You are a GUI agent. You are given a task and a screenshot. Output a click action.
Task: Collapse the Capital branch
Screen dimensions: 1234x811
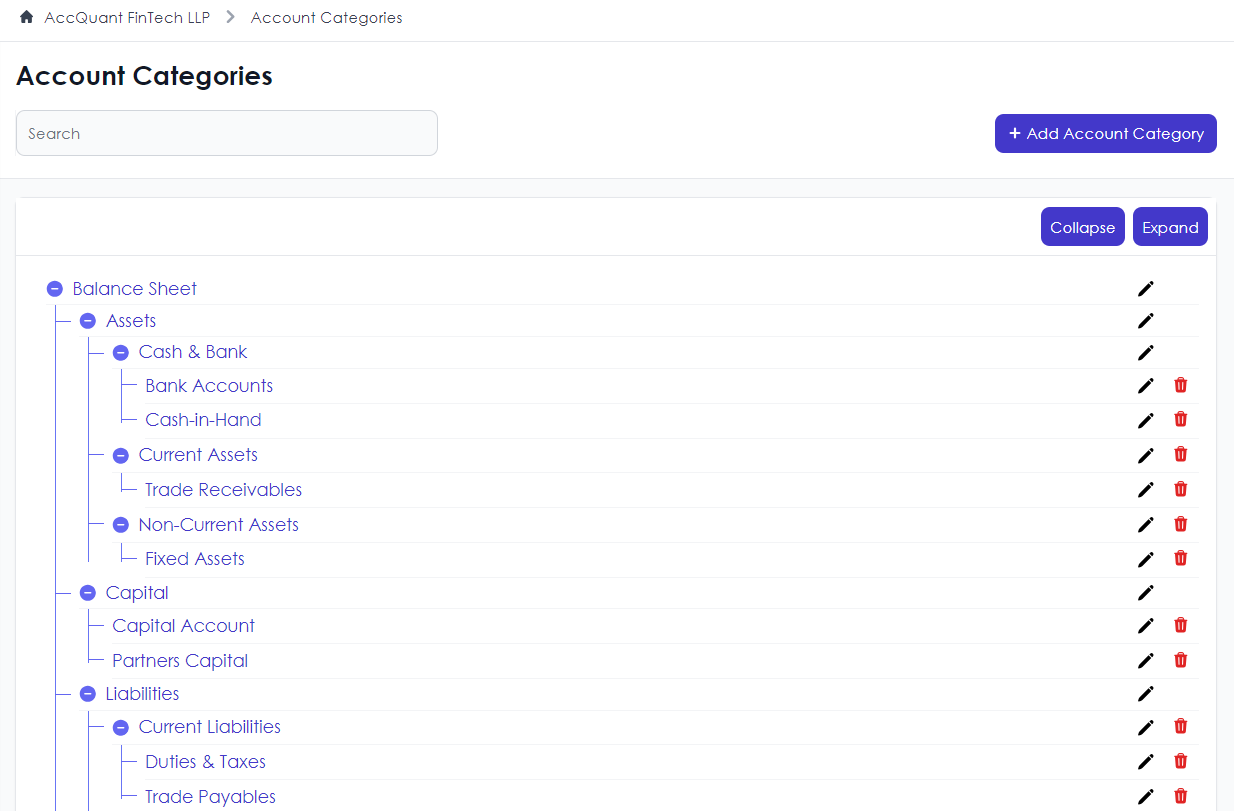[x=87, y=592]
